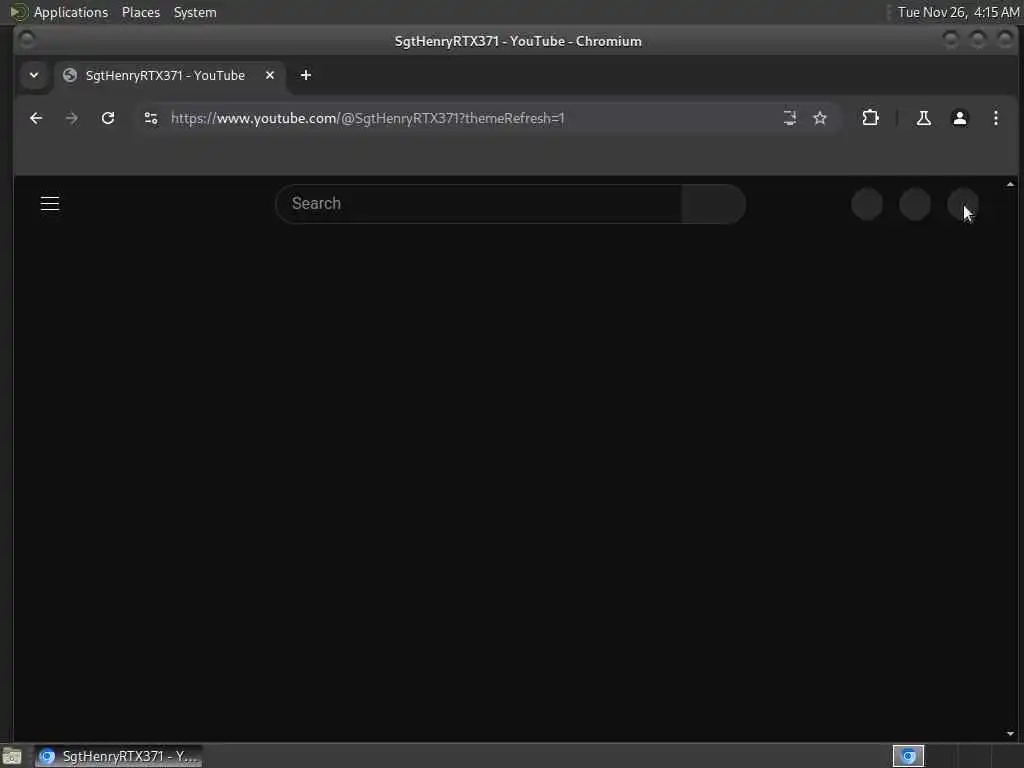Open the YouTube hamburger guide menu
Viewport: 1024px width, 768px height.
pos(50,204)
